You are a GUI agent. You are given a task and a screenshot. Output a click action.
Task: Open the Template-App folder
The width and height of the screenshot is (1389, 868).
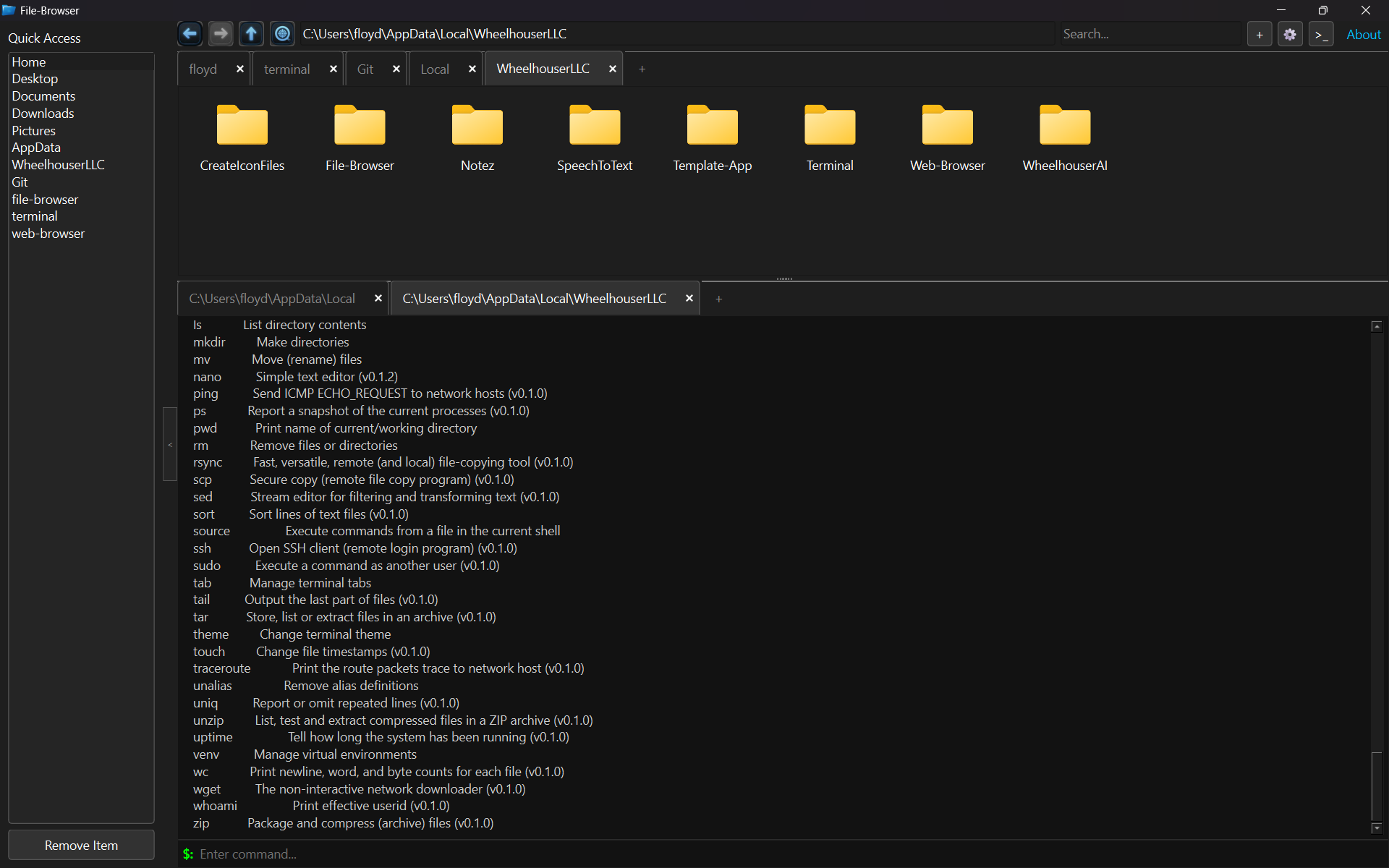[x=713, y=138]
